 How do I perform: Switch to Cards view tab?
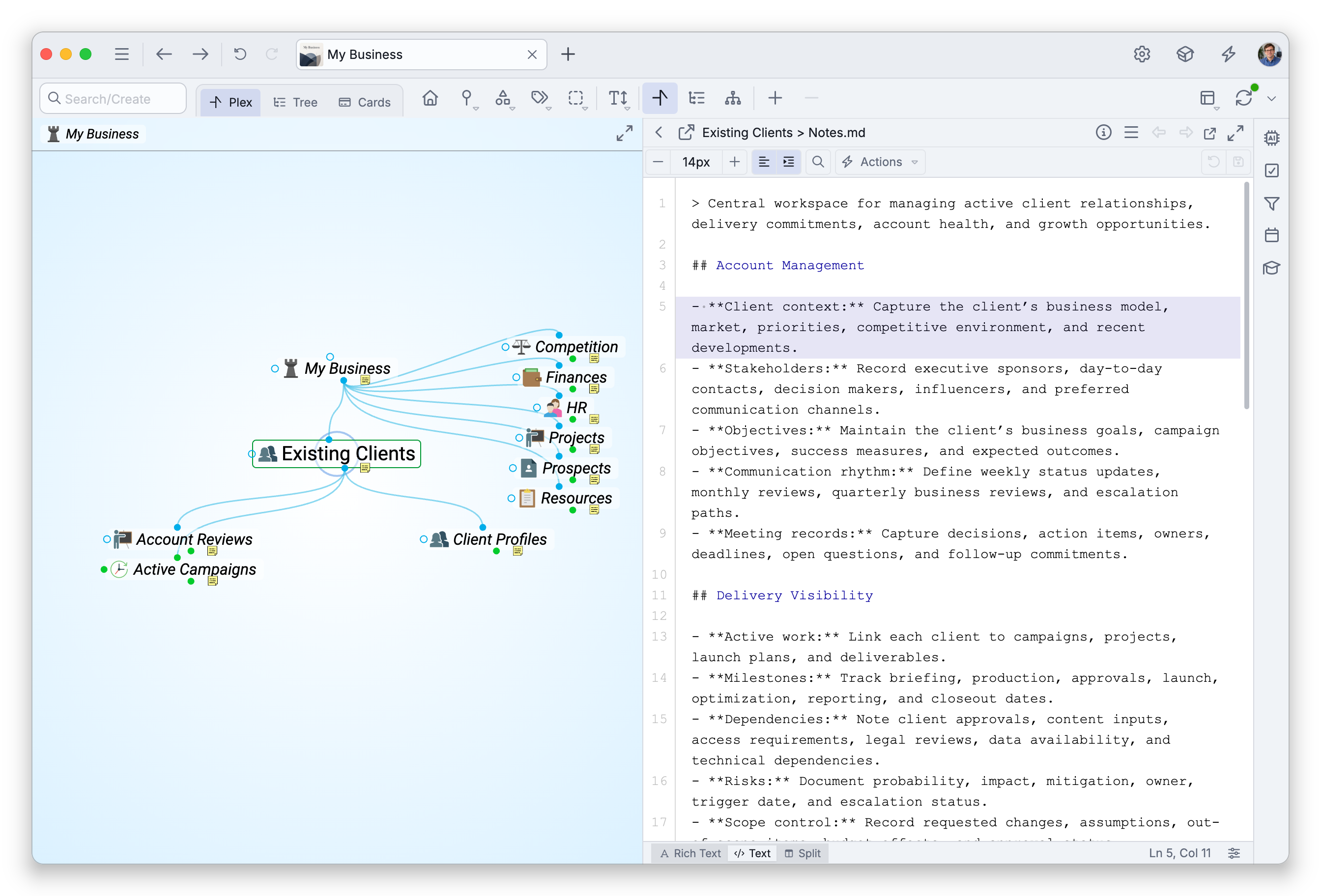(x=364, y=102)
